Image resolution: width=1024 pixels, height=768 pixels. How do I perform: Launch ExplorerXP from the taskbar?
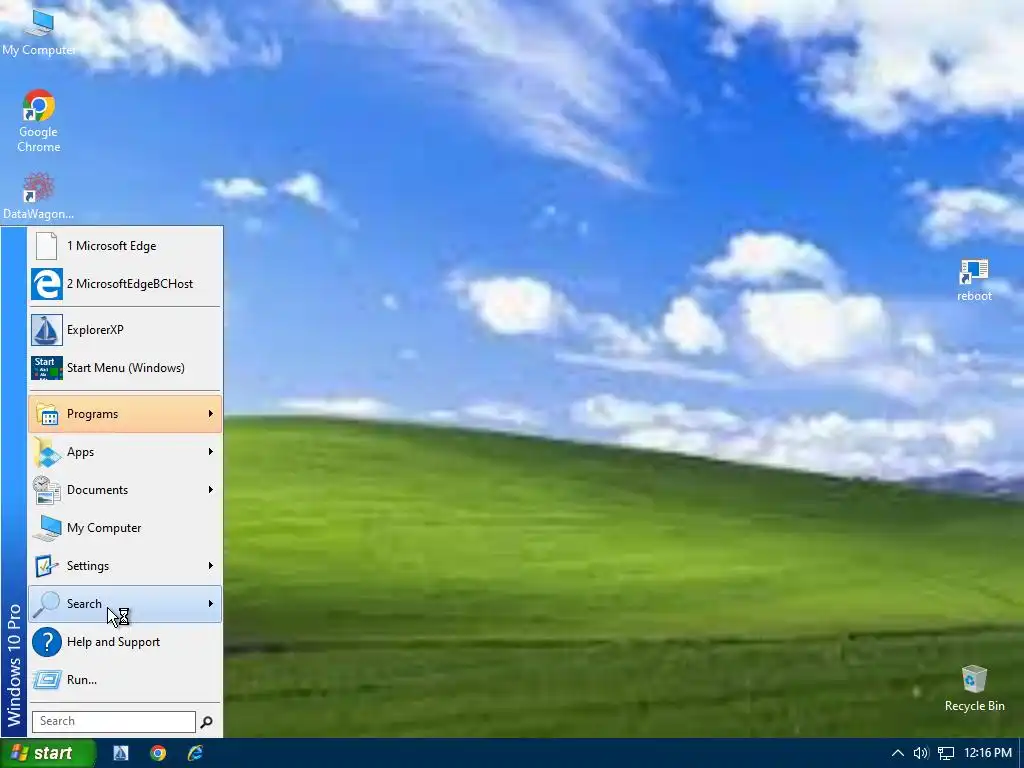pyautogui.click(x=121, y=753)
